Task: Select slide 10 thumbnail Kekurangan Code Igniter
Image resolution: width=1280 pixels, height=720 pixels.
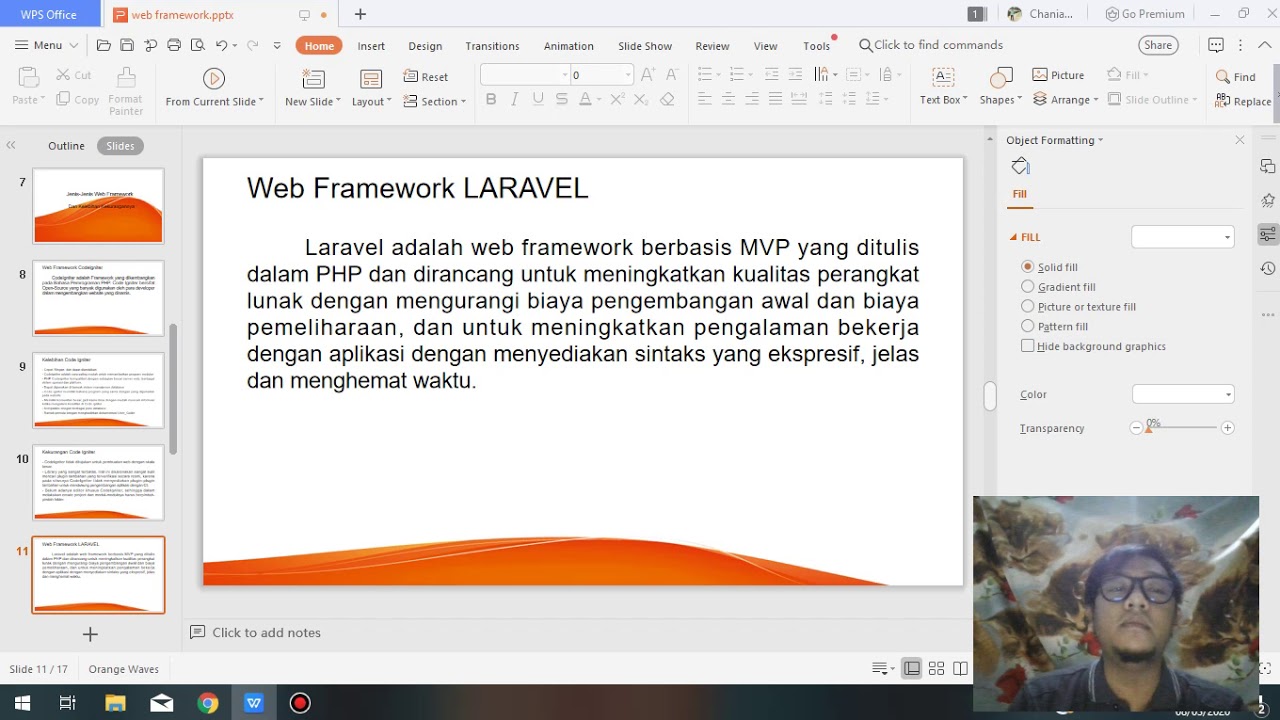Action: coord(98,483)
